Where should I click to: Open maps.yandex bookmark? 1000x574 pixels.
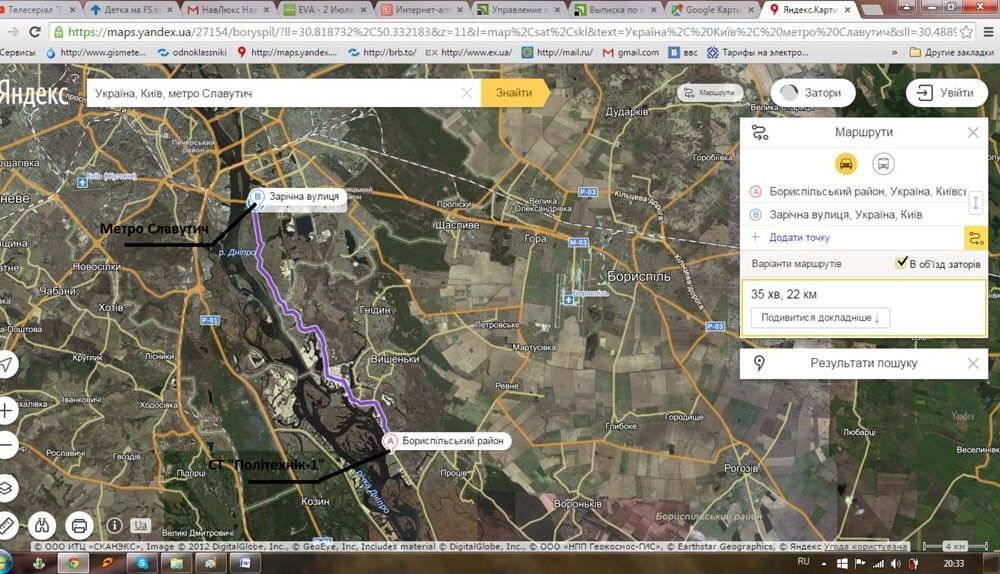[x=287, y=52]
